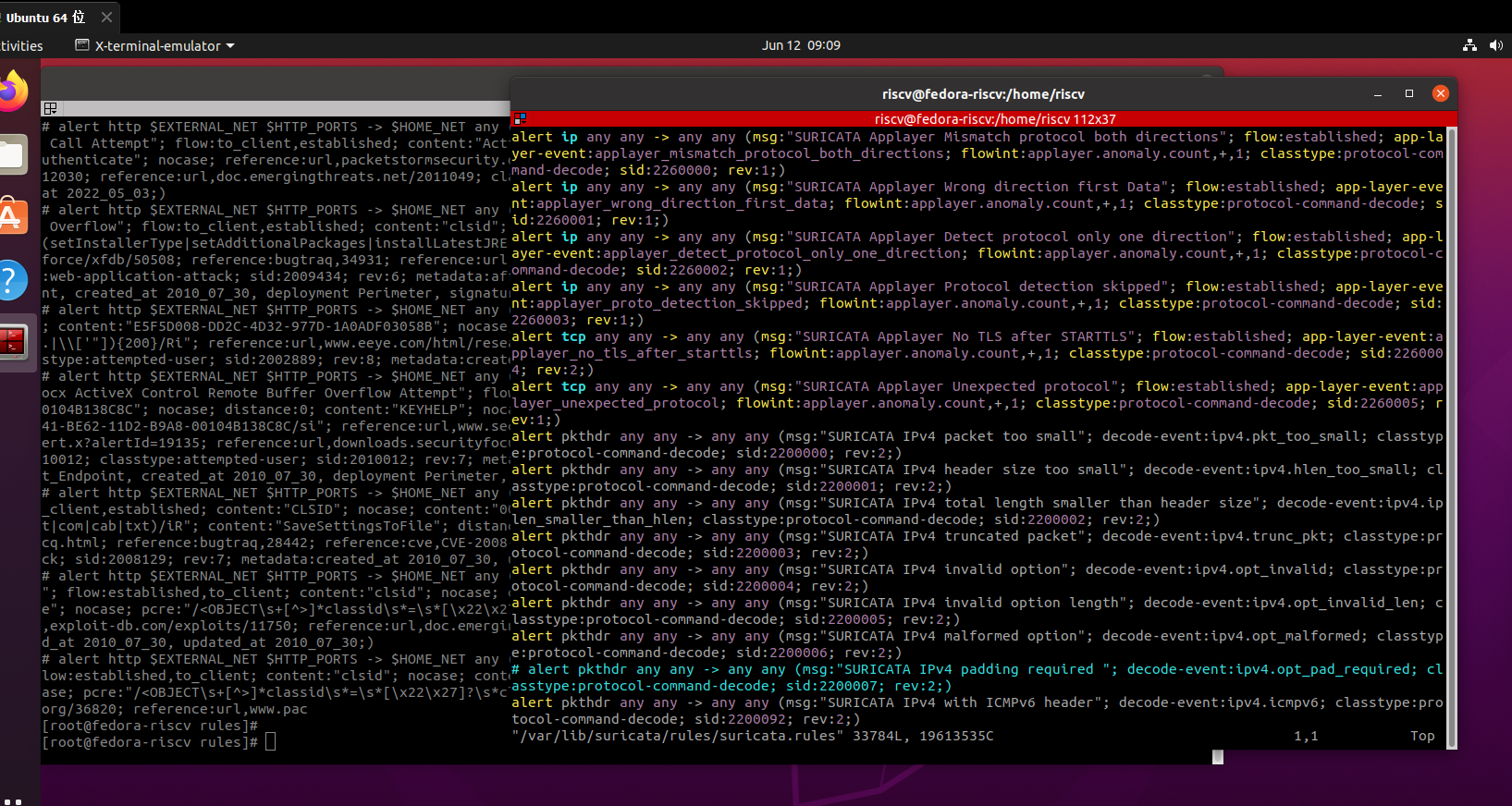The height and width of the screenshot is (806, 1512).
Task: Click 'org/36820; reference:url,www.pac' line in back terminal
Action: pyautogui.click(x=175, y=709)
